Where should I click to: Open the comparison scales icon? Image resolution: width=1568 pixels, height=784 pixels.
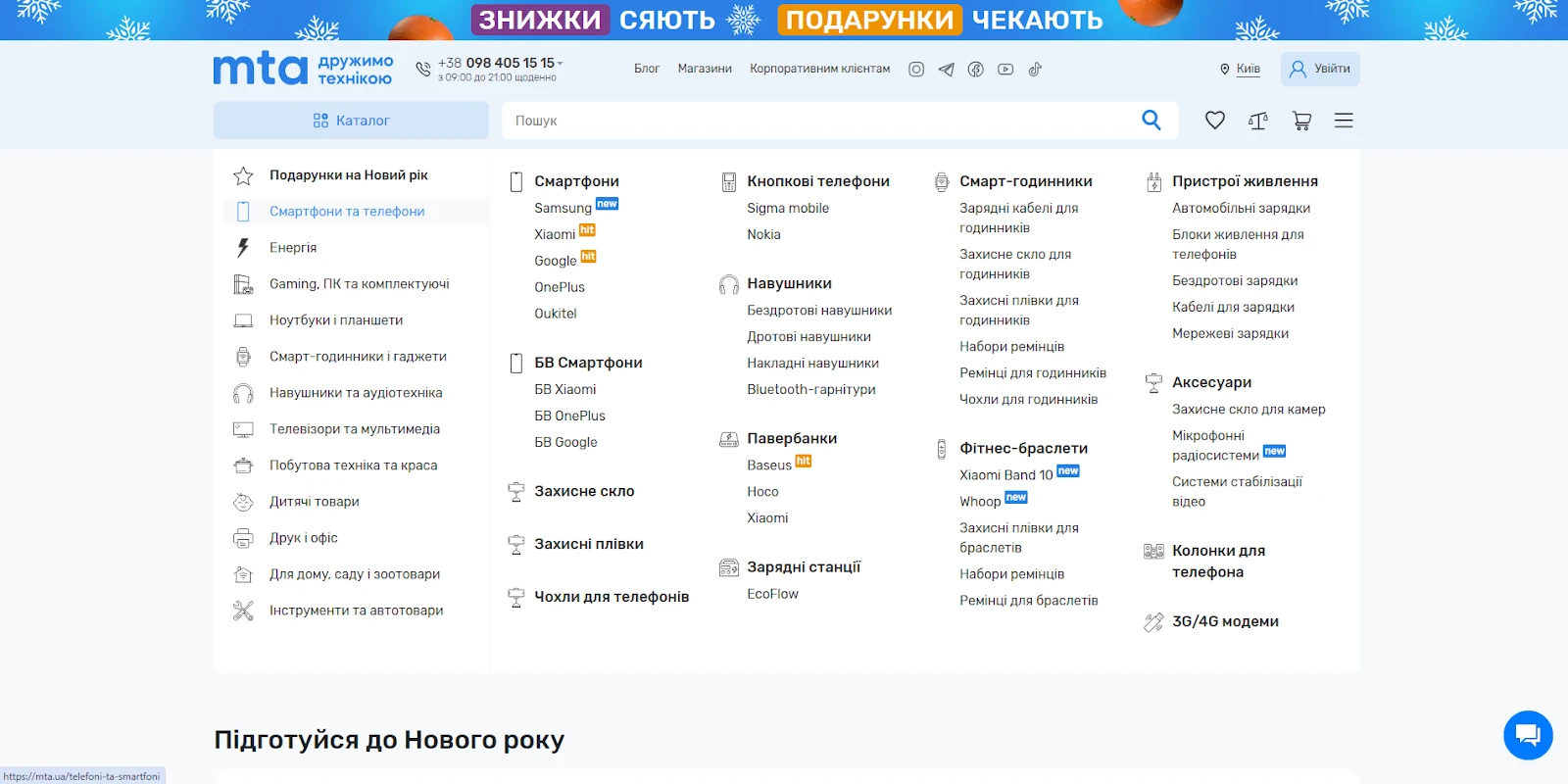point(1258,121)
